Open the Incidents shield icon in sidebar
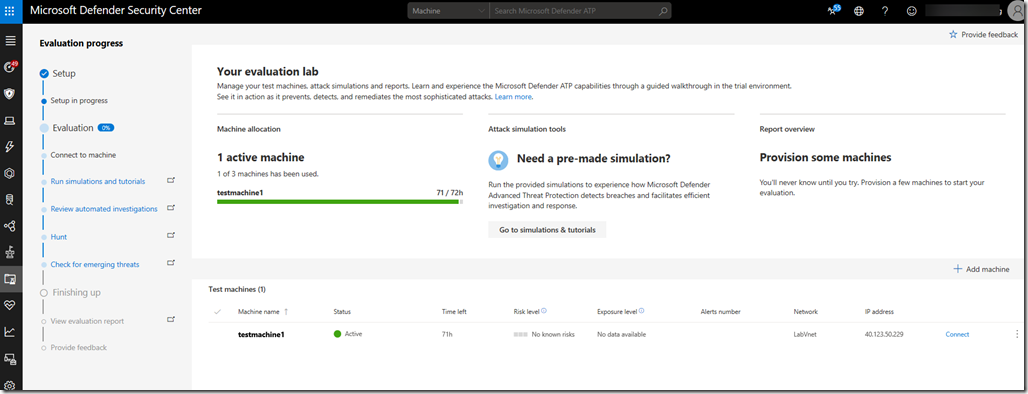 point(10,94)
